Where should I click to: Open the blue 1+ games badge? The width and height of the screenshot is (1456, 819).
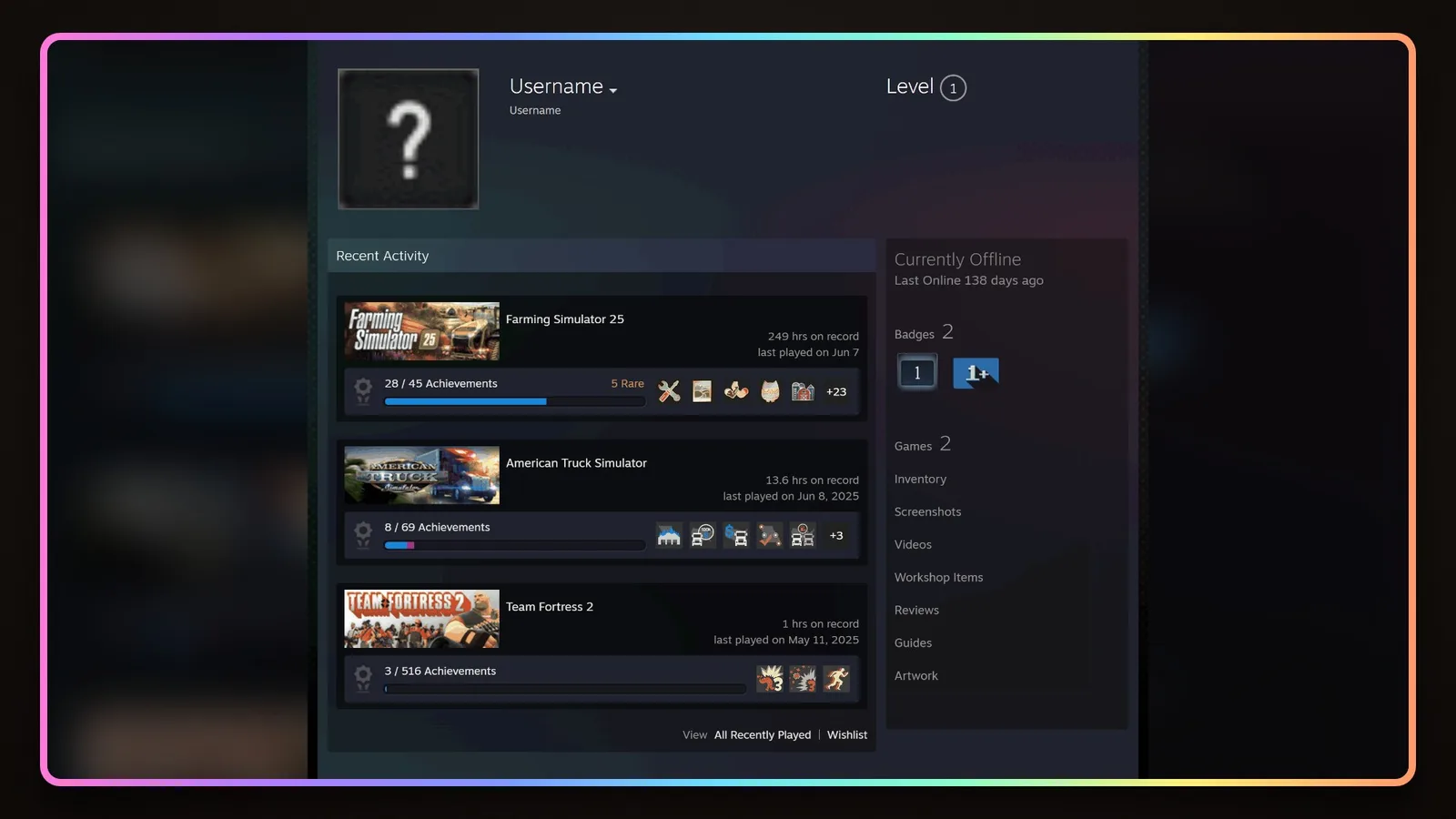pos(976,373)
